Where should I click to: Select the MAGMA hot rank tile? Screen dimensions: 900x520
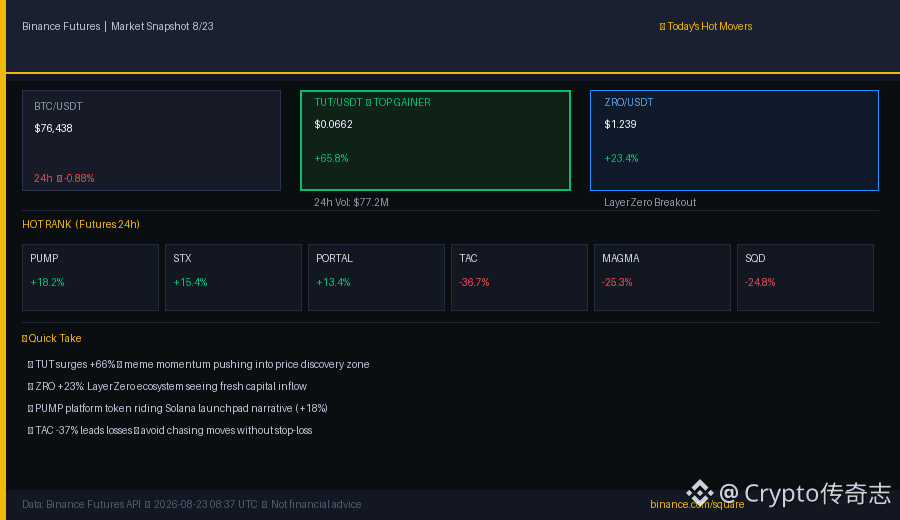(662, 278)
